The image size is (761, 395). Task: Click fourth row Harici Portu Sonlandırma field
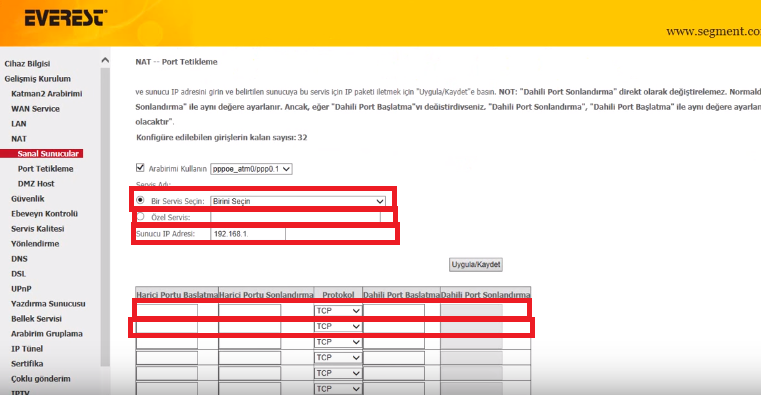[x=249, y=358]
